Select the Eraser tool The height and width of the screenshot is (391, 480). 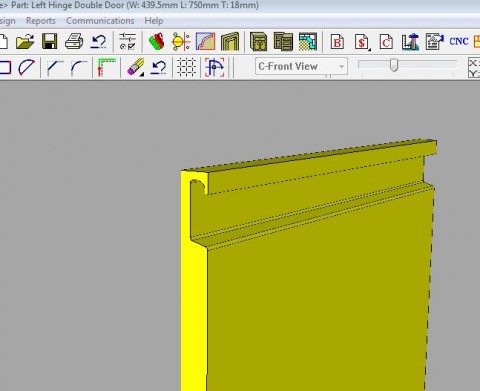136,67
